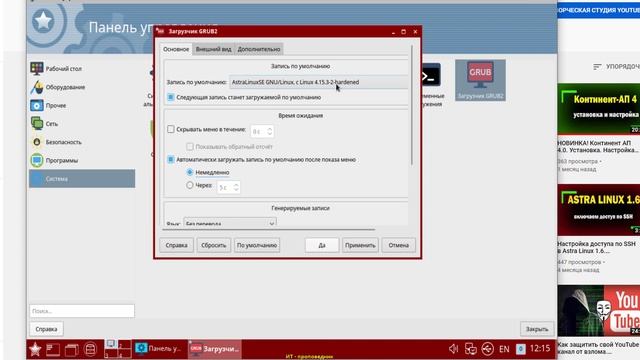Click the Сбросить button
The image size is (640, 360).
coord(213,245)
